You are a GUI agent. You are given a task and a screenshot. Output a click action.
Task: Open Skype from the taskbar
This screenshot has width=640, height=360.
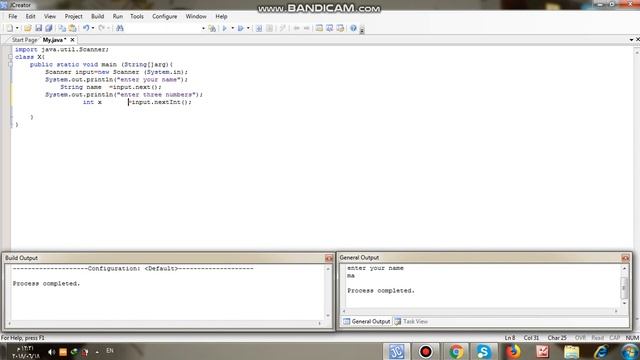click(484, 351)
